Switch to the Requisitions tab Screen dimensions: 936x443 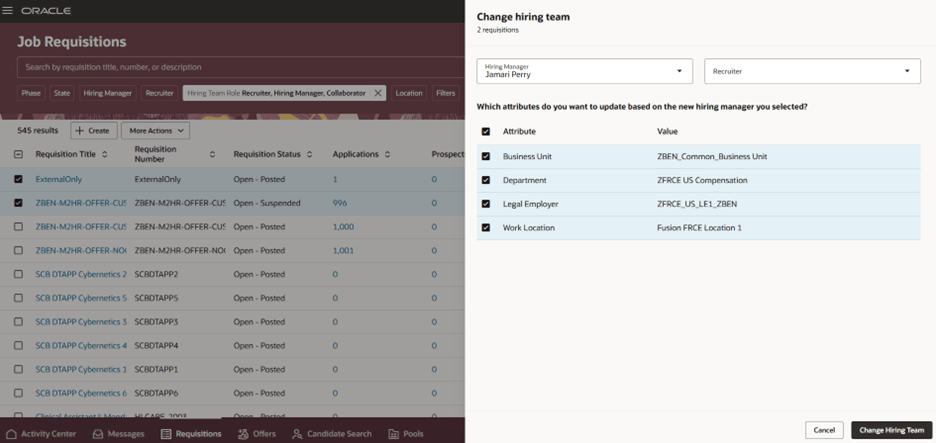(191, 434)
